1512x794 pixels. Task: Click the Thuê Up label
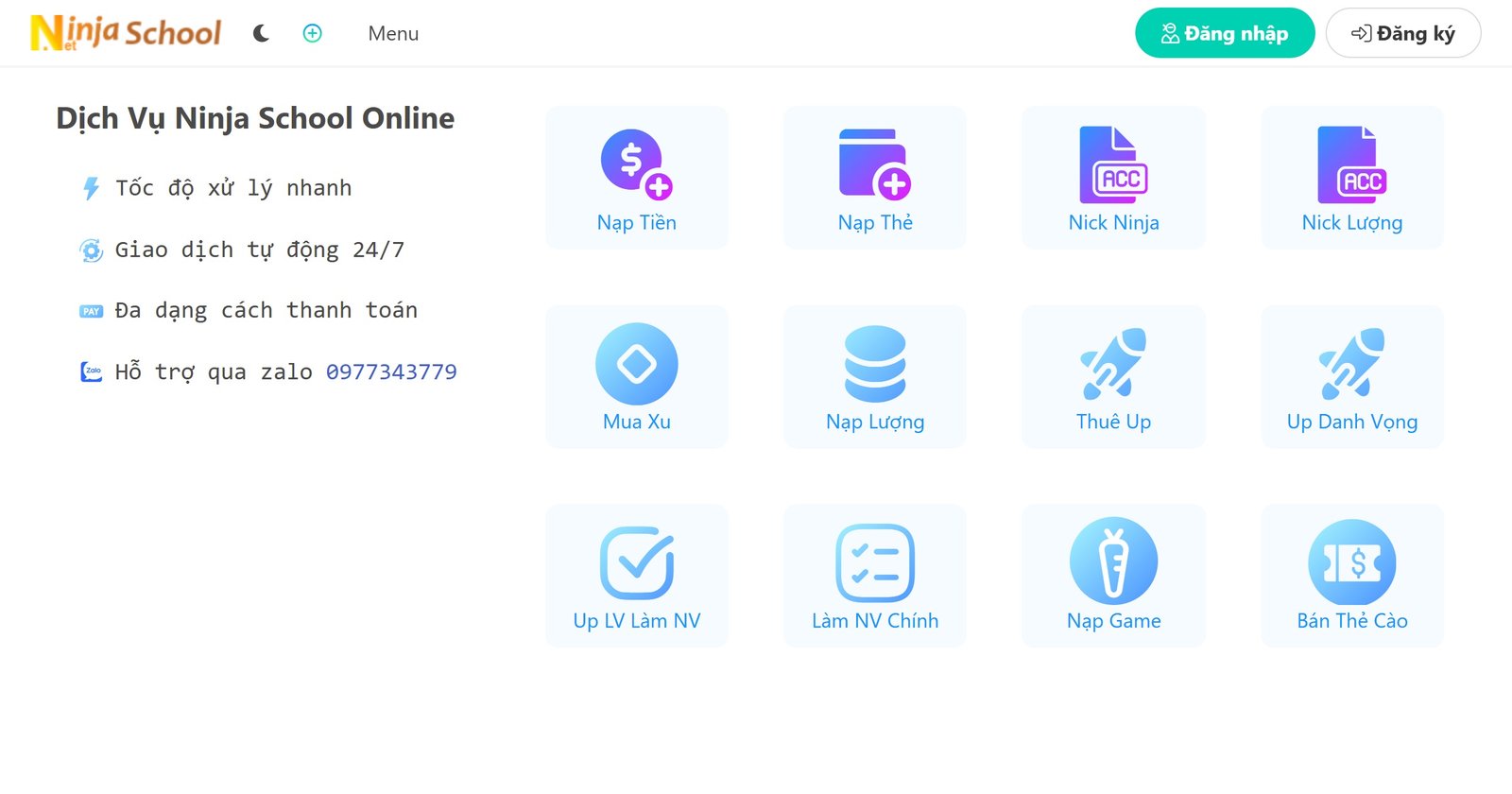[1113, 422]
